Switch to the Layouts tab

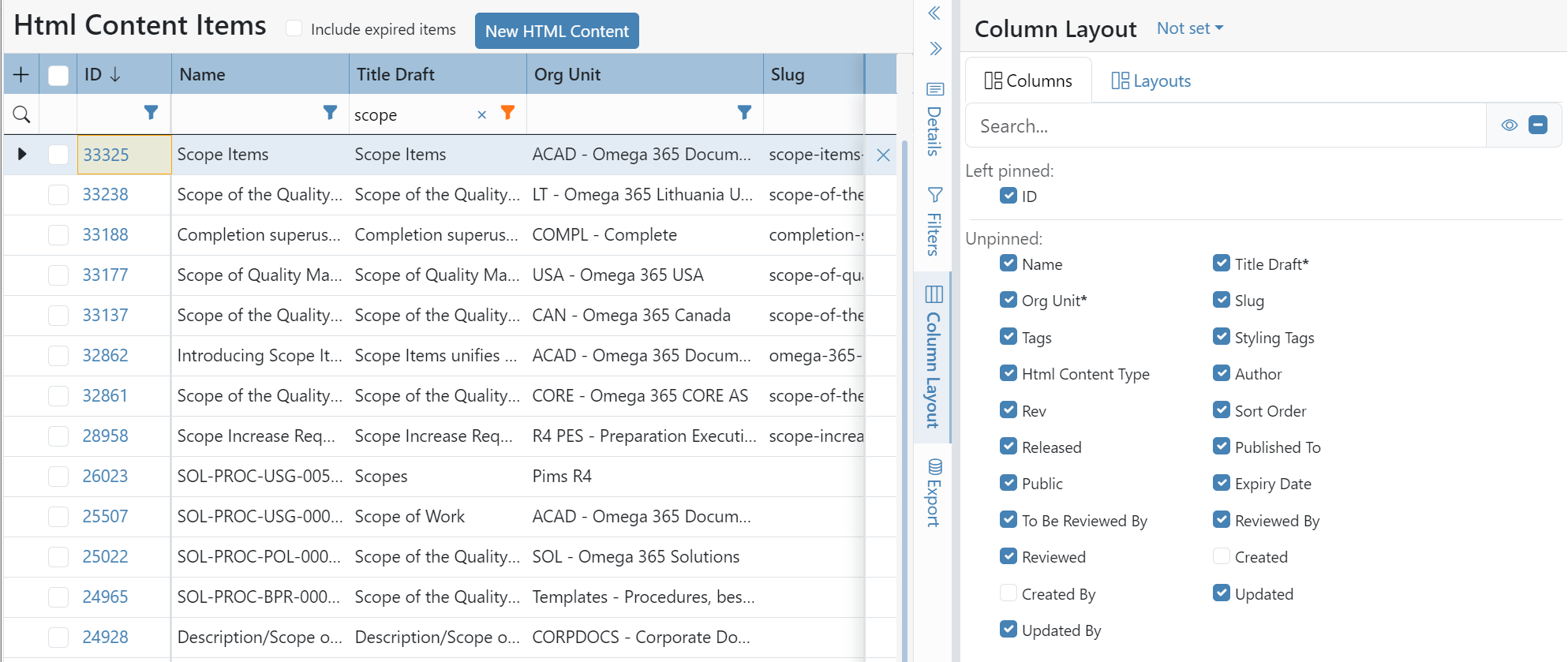click(x=1151, y=80)
